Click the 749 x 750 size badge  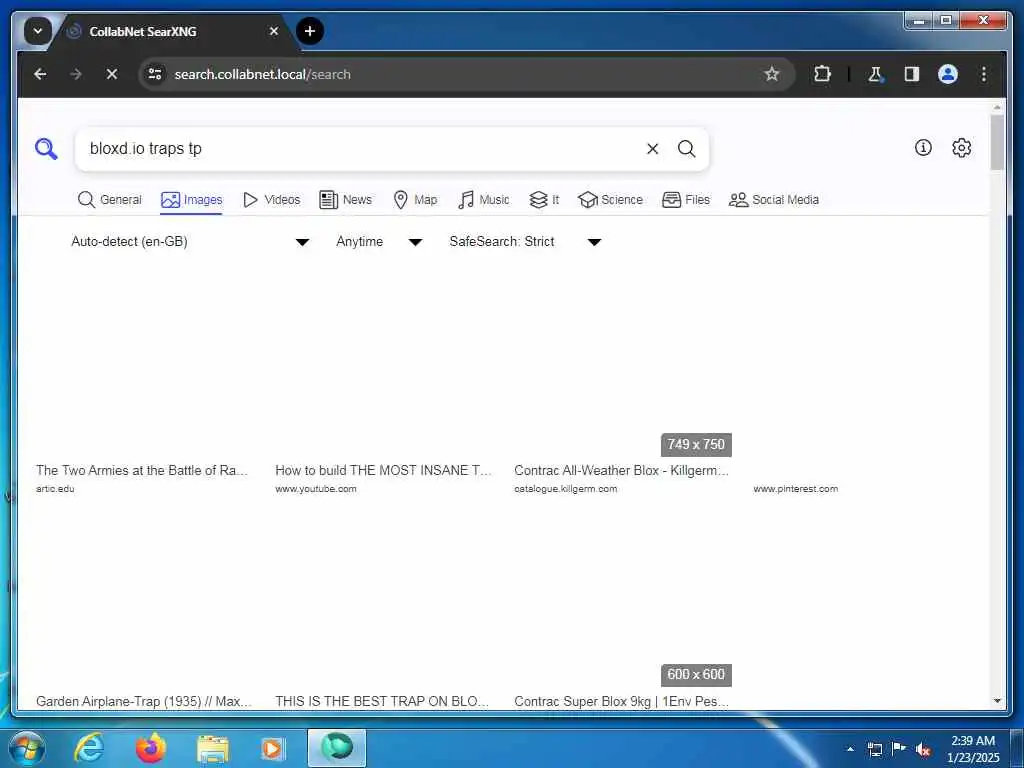pos(696,445)
